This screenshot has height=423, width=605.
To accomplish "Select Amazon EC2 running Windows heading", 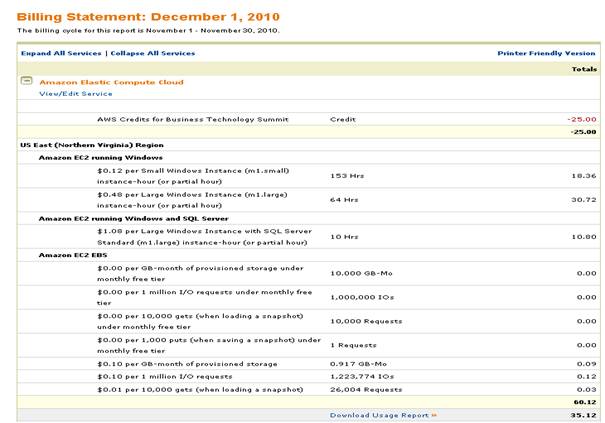I will pyautogui.click(x=101, y=157).
